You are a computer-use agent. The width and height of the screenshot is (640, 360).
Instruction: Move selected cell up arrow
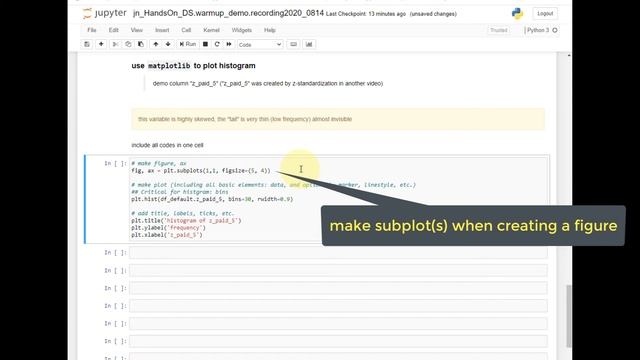click(x=156, y=44)
